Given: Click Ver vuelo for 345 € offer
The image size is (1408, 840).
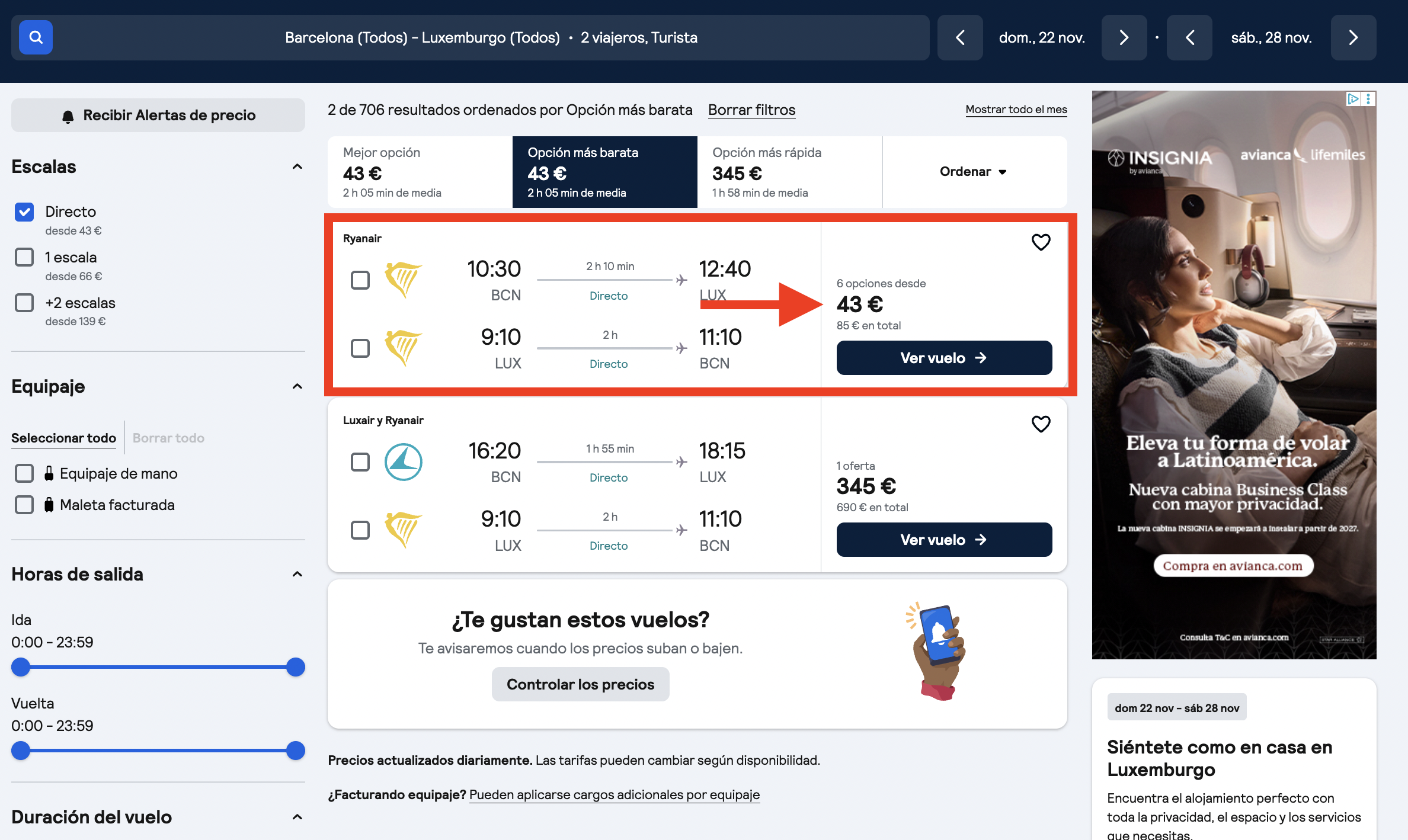Looking at the screenshot, I should point(944,540).
